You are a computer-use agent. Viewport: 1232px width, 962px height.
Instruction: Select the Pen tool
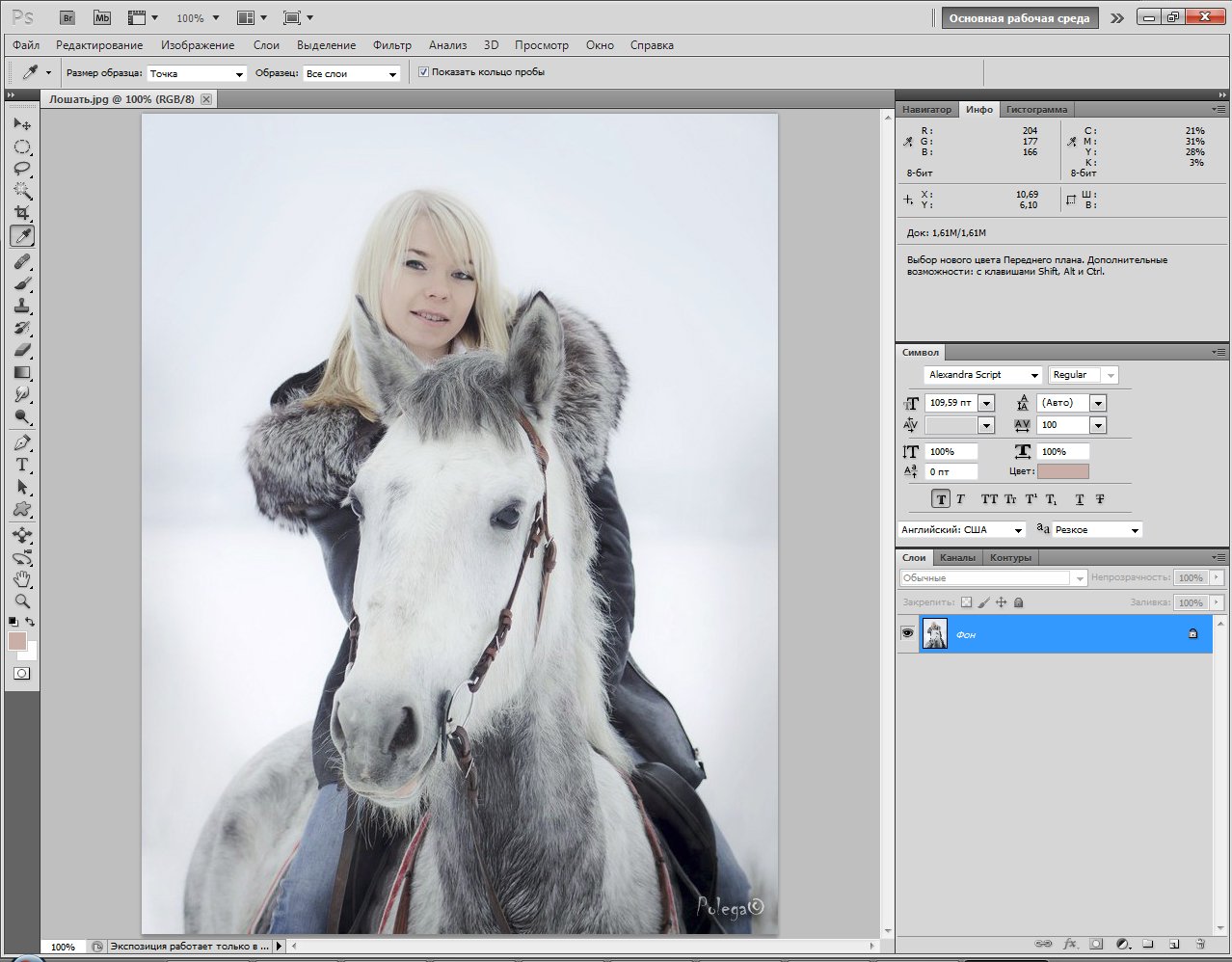click(22, 442)
